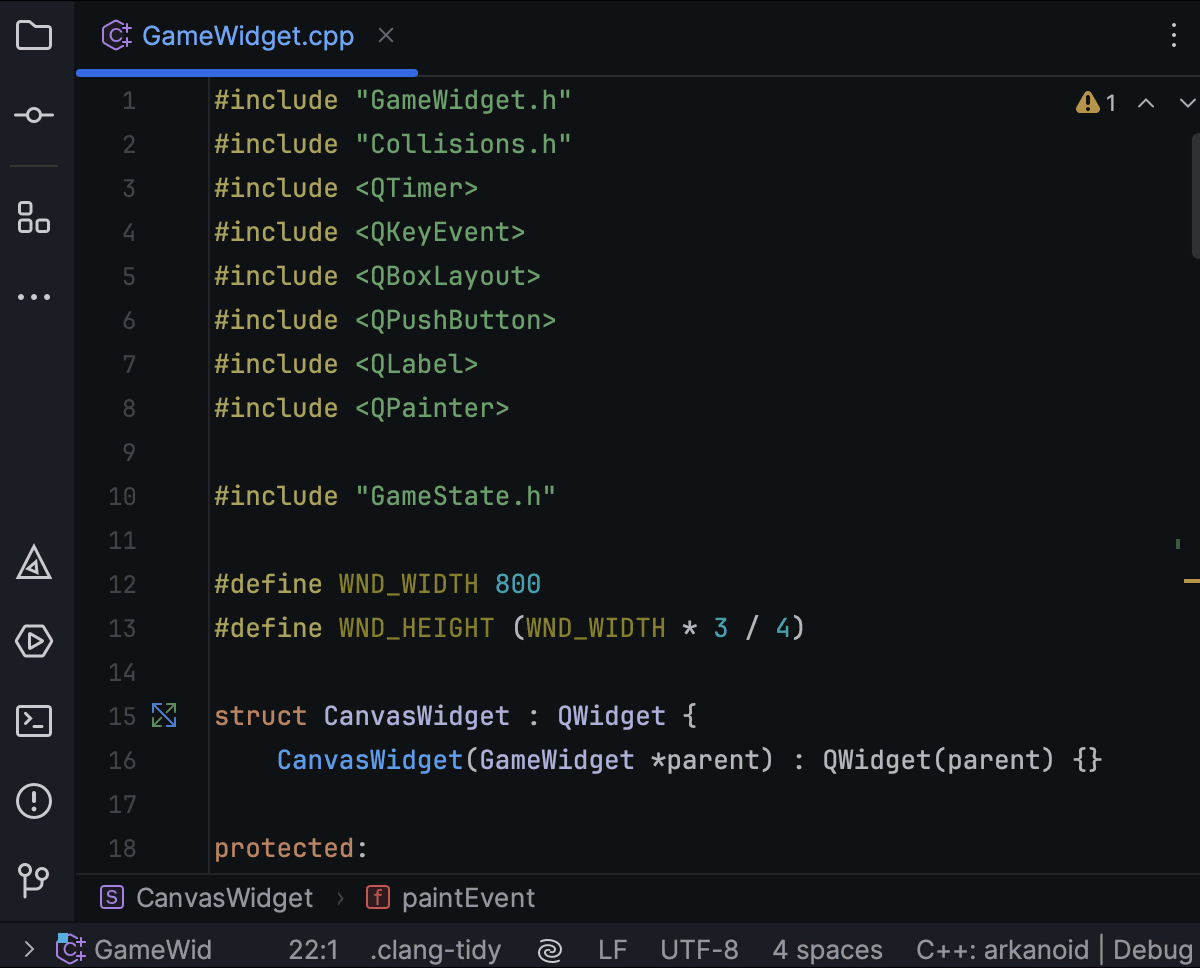This screenshot has height=968, width=1200.
Task: Open the Structure tool window icon
Action: (x=34, y=217)
